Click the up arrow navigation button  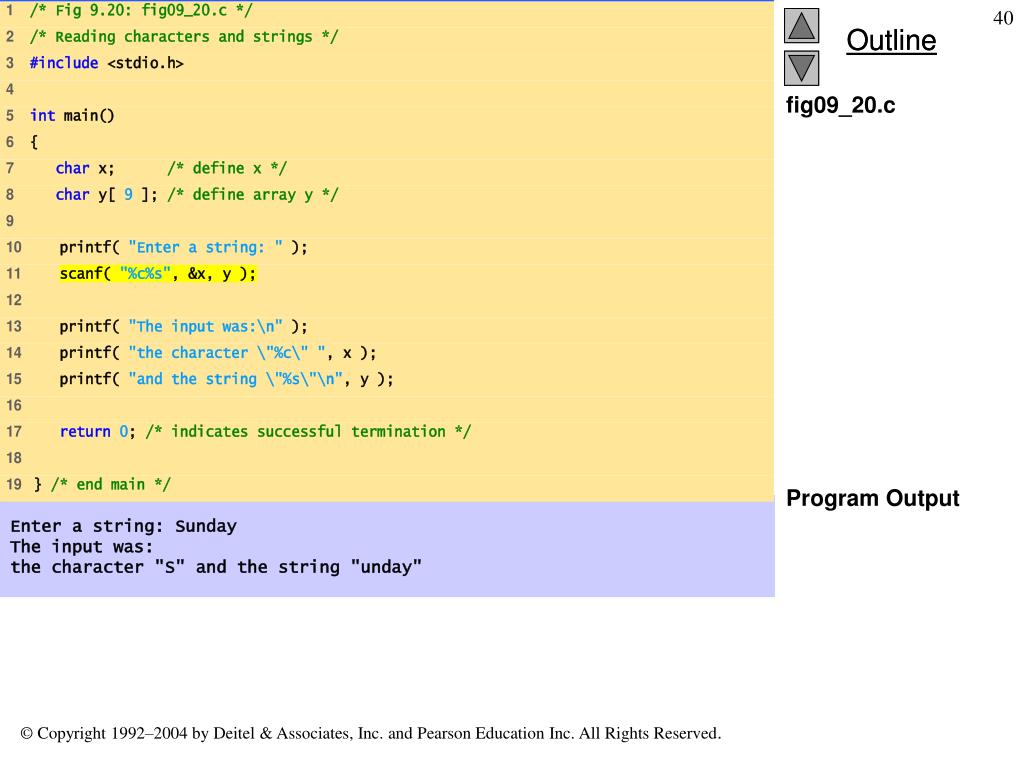click(801, 25)
